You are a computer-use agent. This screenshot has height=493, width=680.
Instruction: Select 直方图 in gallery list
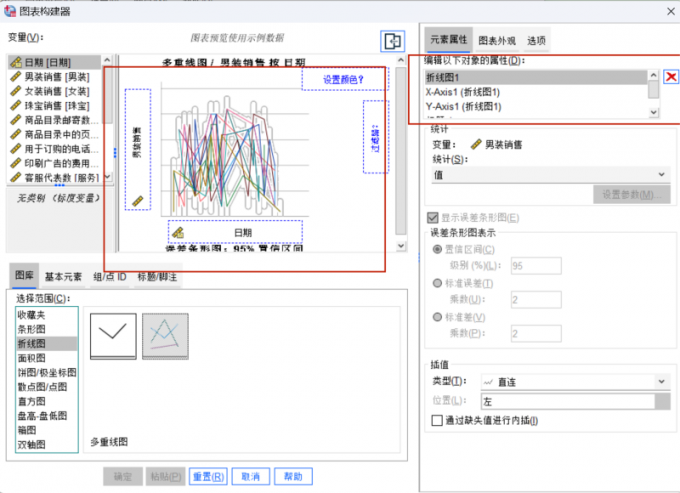[x=46, y=401]
